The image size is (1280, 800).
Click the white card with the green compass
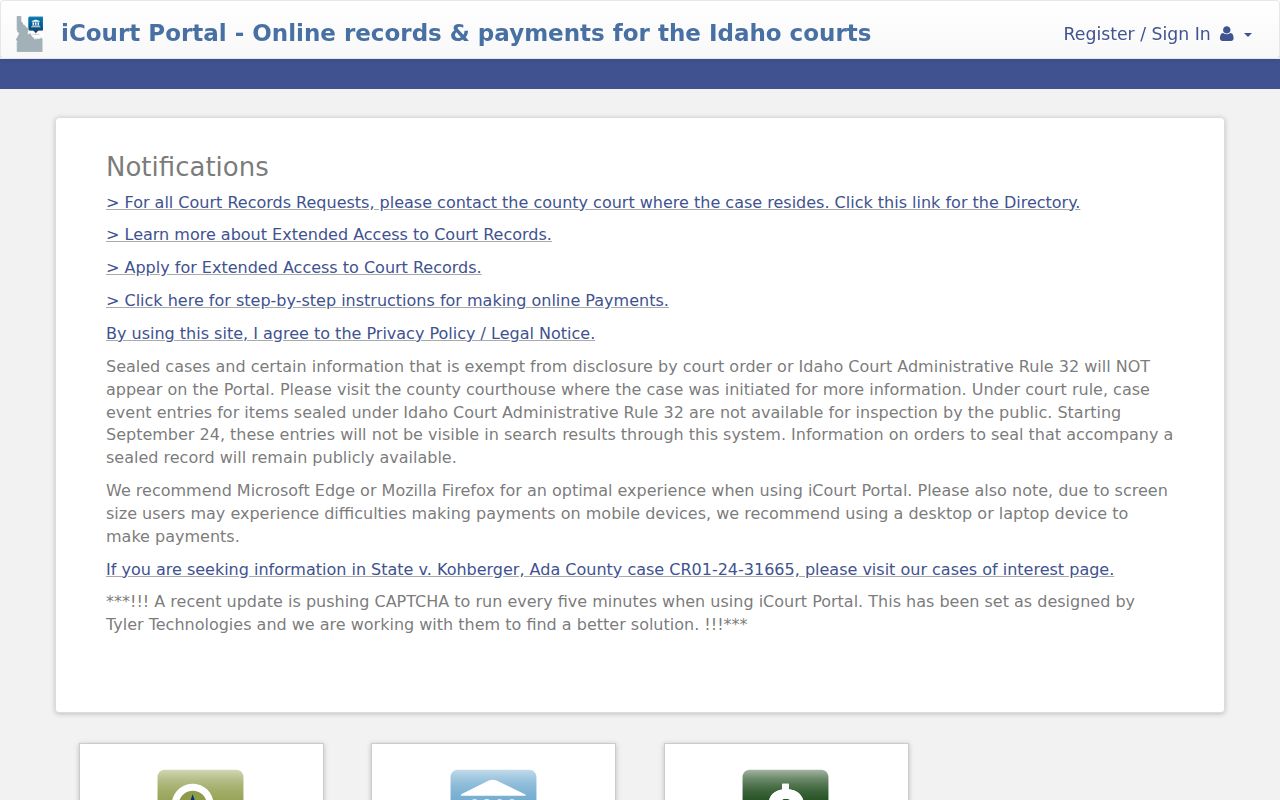coord(201,772)
